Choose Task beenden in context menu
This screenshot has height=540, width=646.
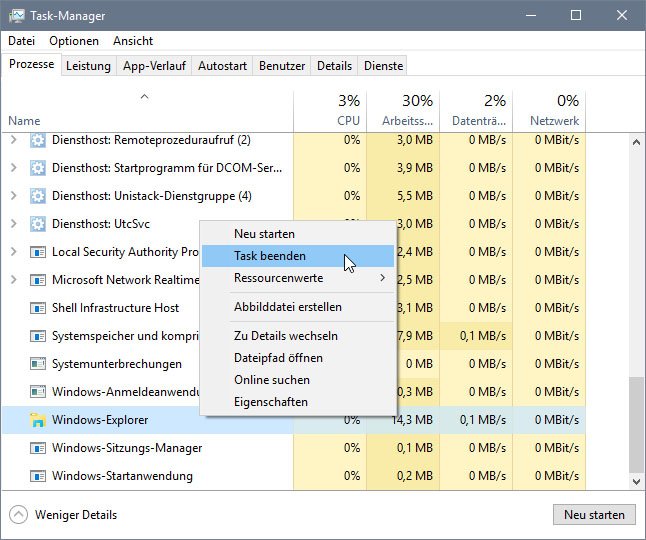point(298,256)
